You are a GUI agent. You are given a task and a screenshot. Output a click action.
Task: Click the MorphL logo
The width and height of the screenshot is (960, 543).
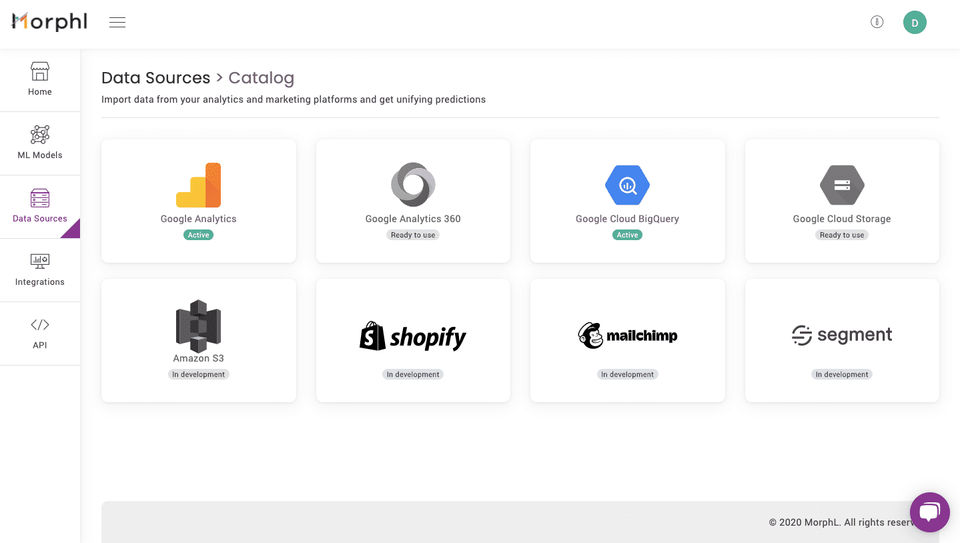(x=49, y=22)
